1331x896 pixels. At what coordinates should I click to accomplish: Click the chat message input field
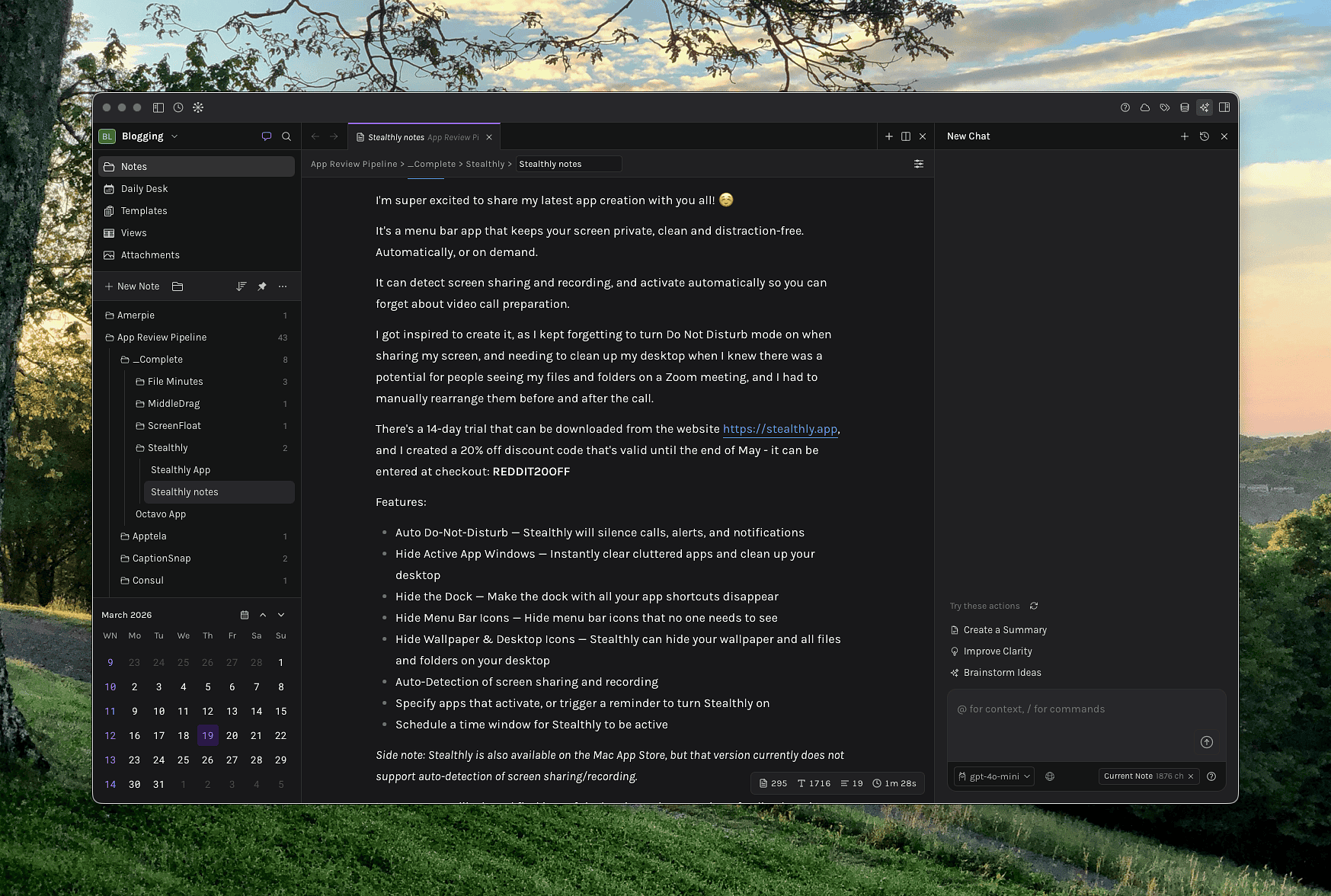[1074, 720]
